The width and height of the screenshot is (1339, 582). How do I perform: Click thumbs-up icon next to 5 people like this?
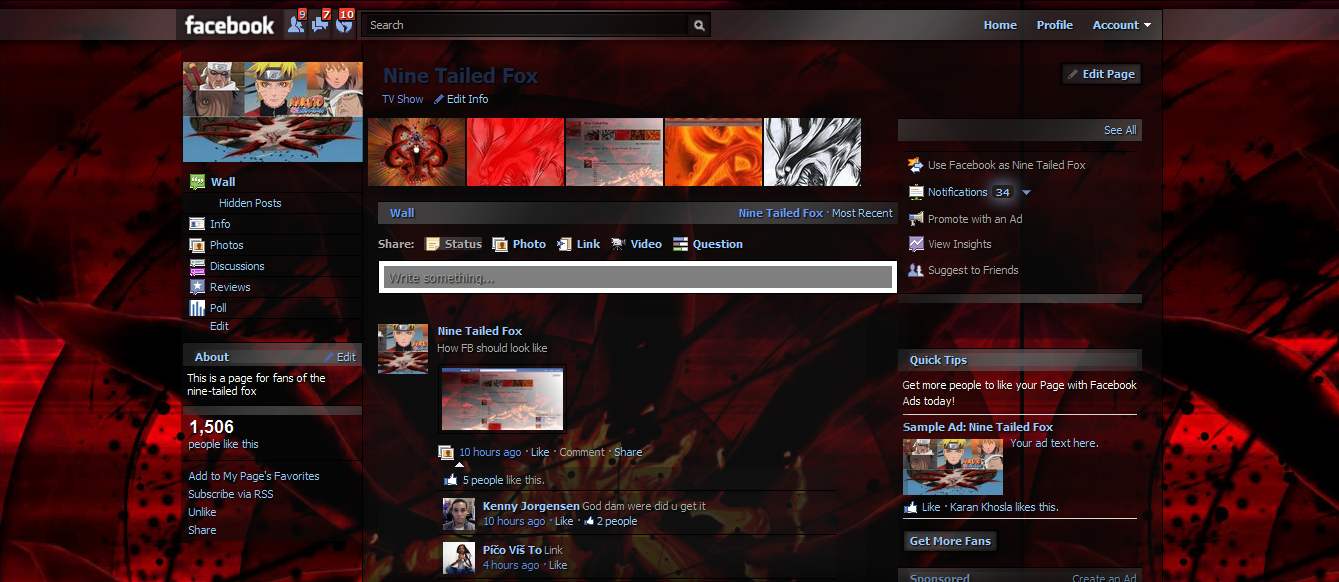click(x=451, y=480)
